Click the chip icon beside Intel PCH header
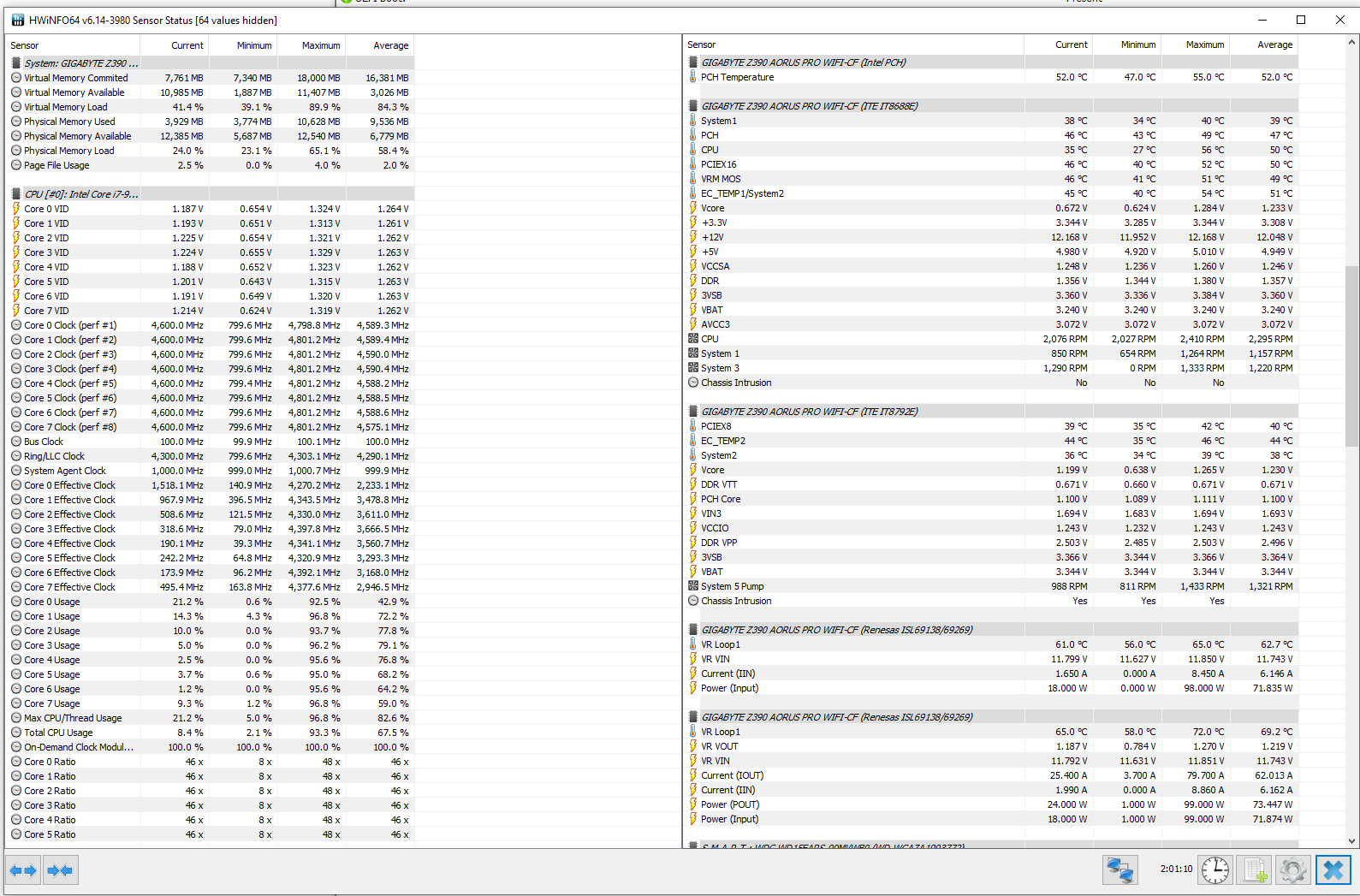Screen dimensions: 1360x896 (x=693, y=62)
